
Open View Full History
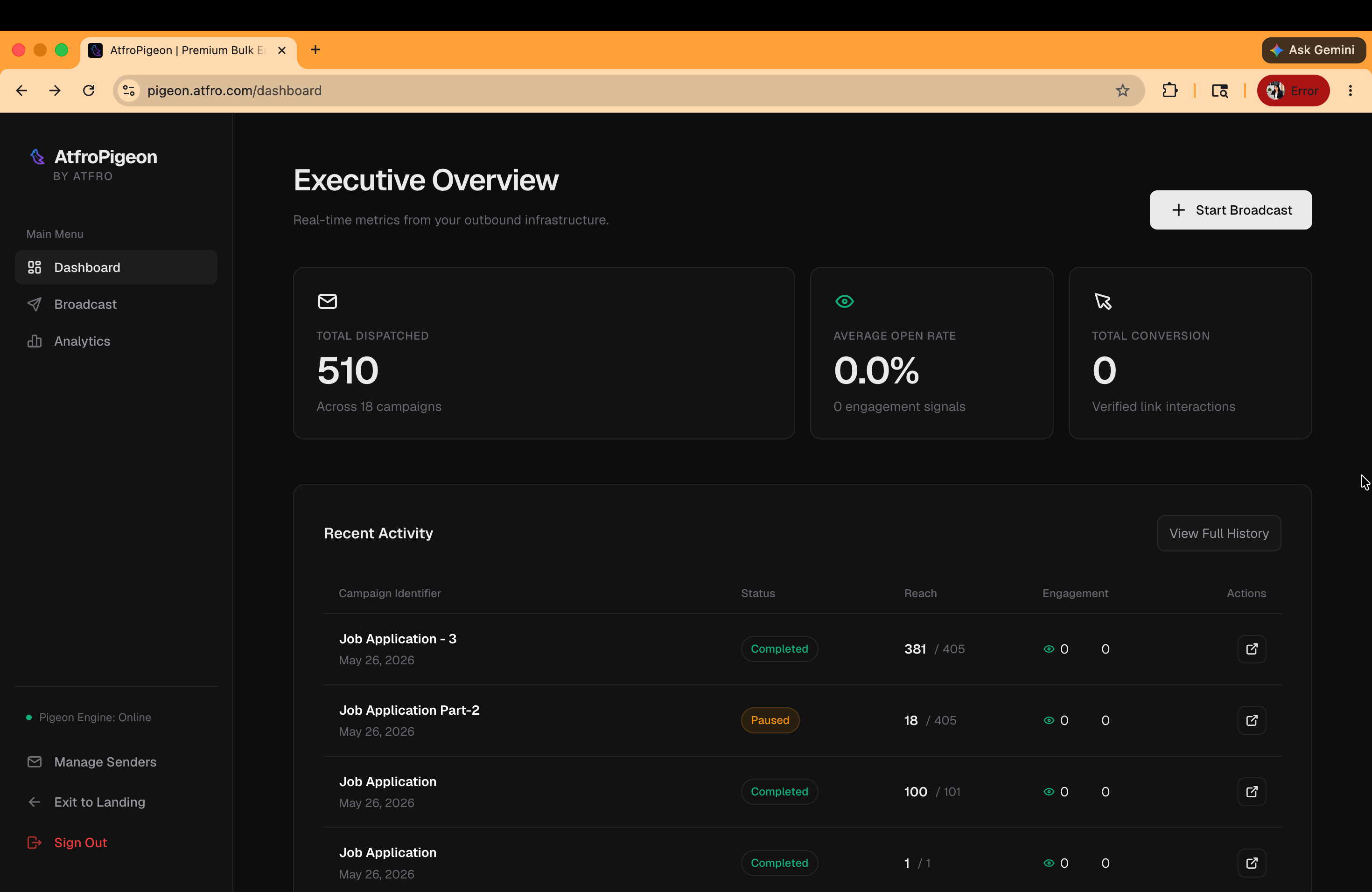click(x=1219, y=533)
